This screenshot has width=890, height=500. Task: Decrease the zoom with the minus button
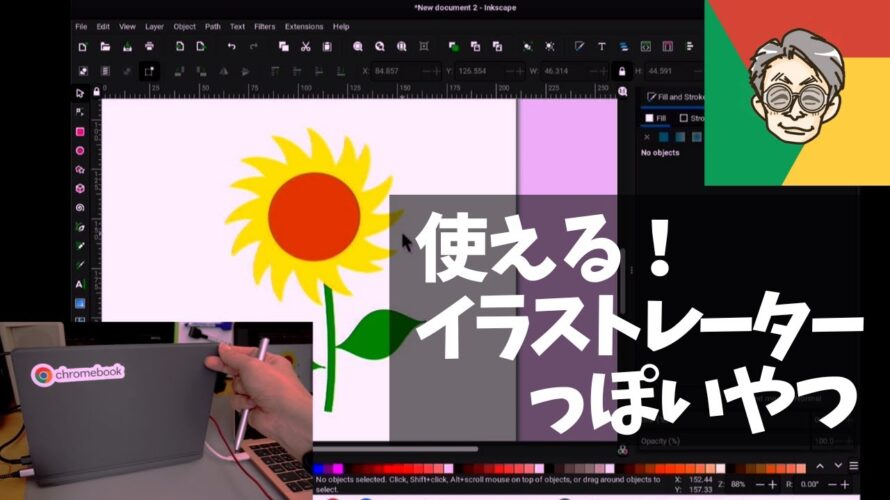(760, 485)
